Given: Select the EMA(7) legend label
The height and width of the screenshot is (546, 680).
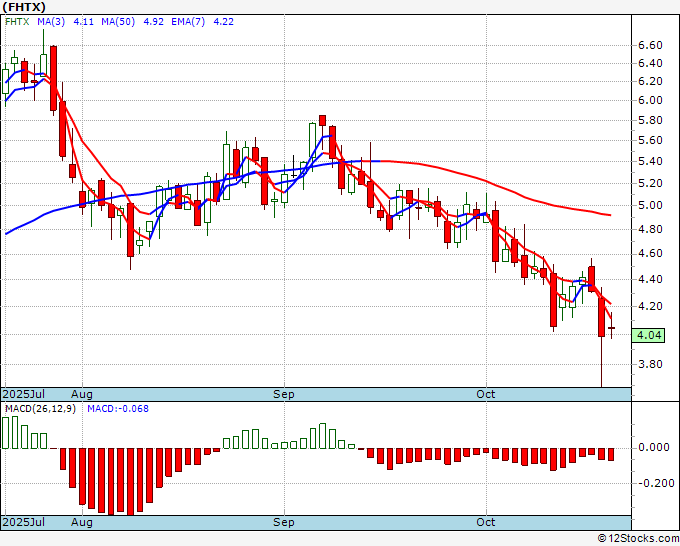Looking at the screenshot, I should (x=188, y=21).
